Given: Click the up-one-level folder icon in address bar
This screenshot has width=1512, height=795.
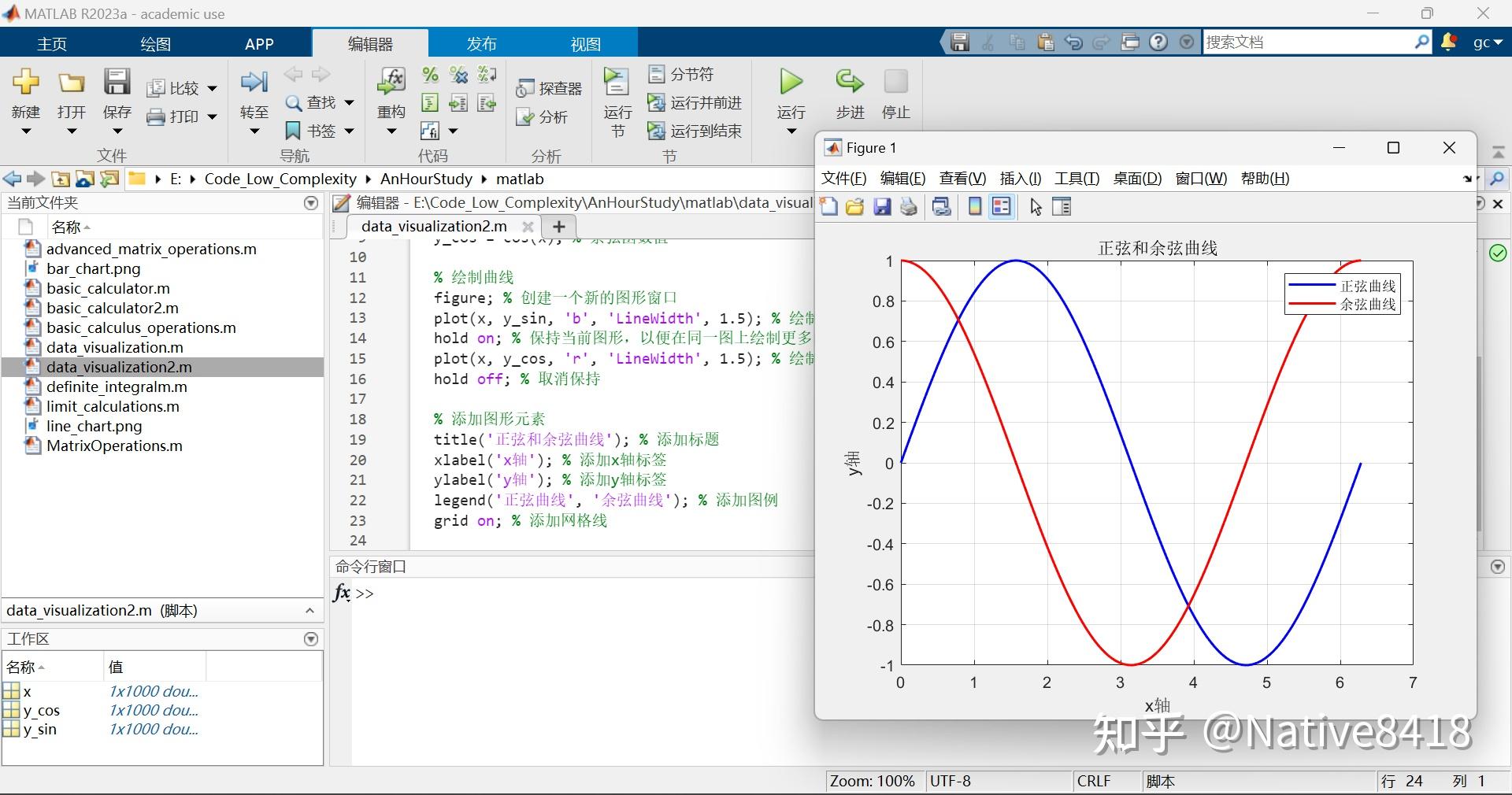Looking at the screenshot, I should click(61, 179).
